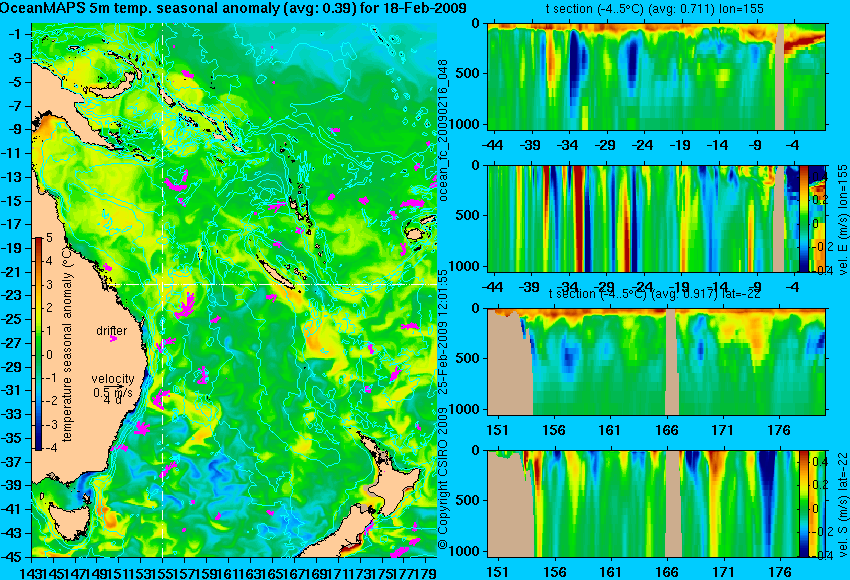Click the 't section ... lon=155' panel title
Image resolution: width=850 pixels, height=580 pixels.
(x=655, y=9)
